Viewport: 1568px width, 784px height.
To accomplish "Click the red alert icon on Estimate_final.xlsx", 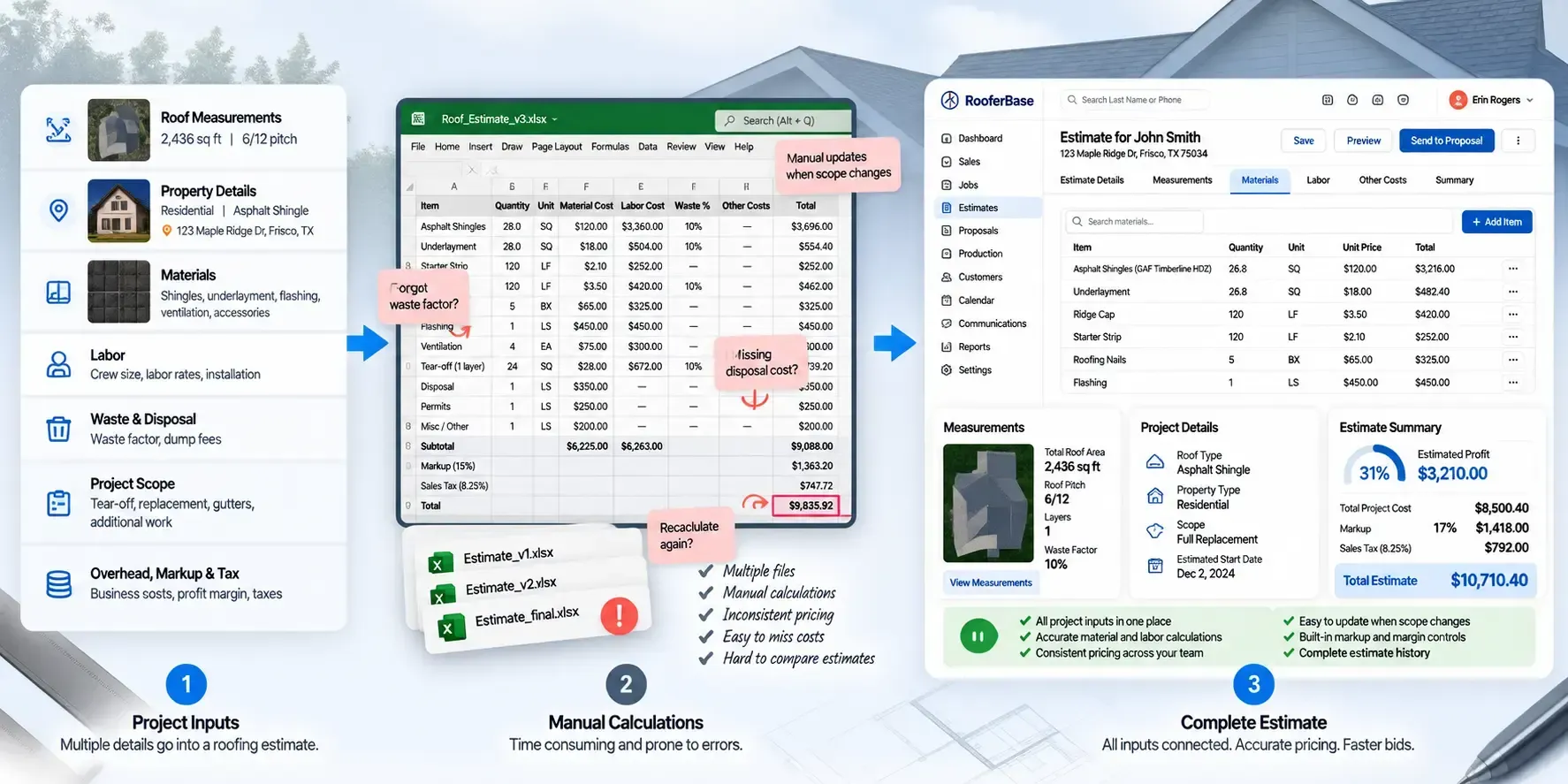I will click(x=619, y=615).
